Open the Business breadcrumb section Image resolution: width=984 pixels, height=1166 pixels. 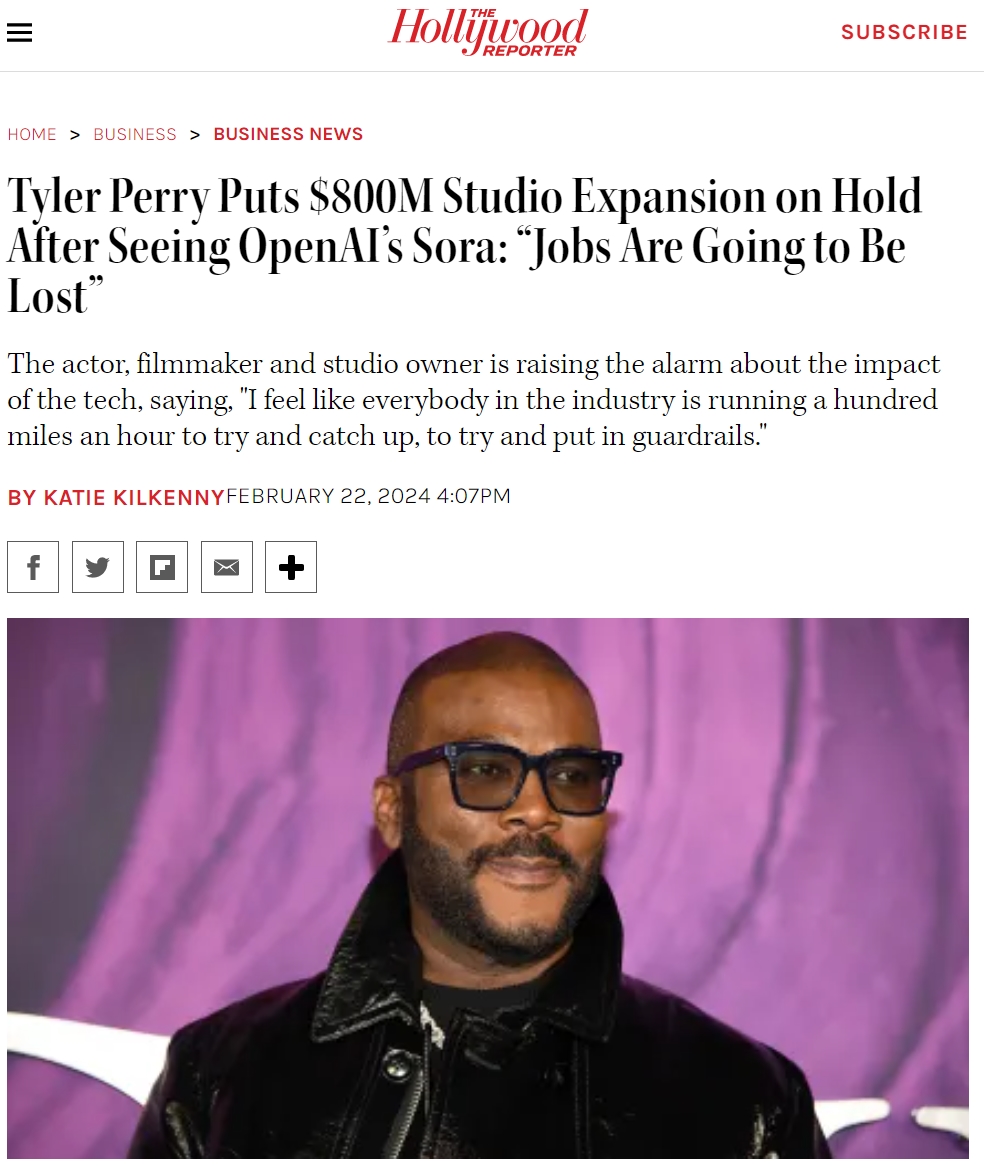coord(135,135)
